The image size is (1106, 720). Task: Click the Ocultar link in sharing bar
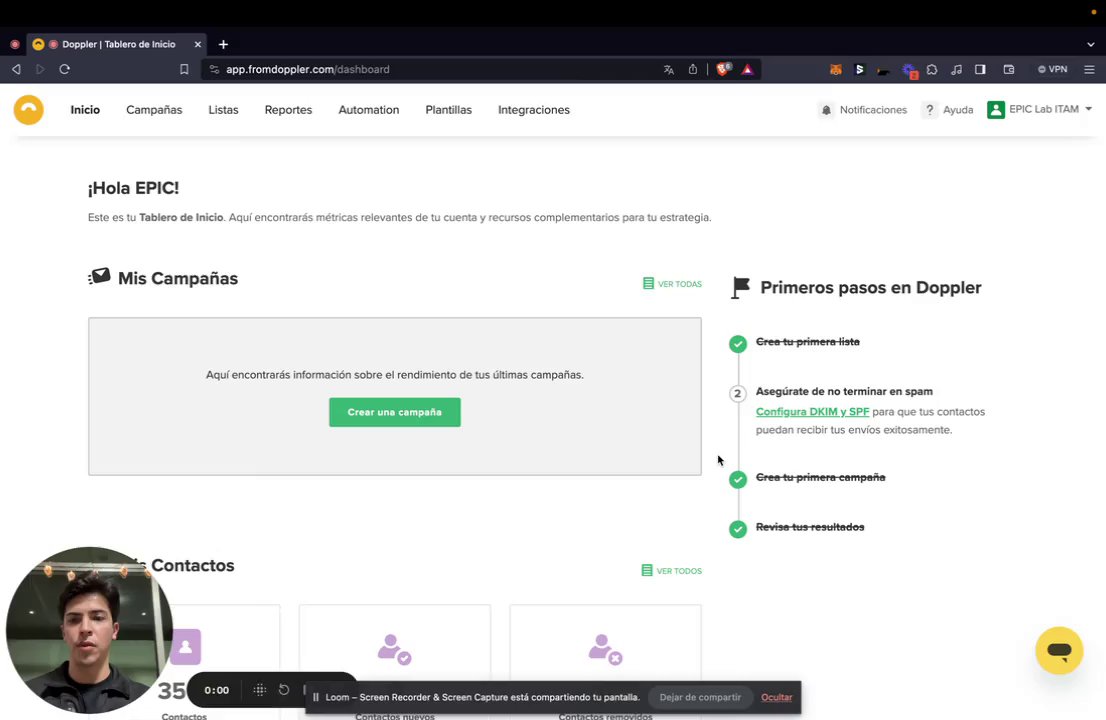tap(777, 697)
